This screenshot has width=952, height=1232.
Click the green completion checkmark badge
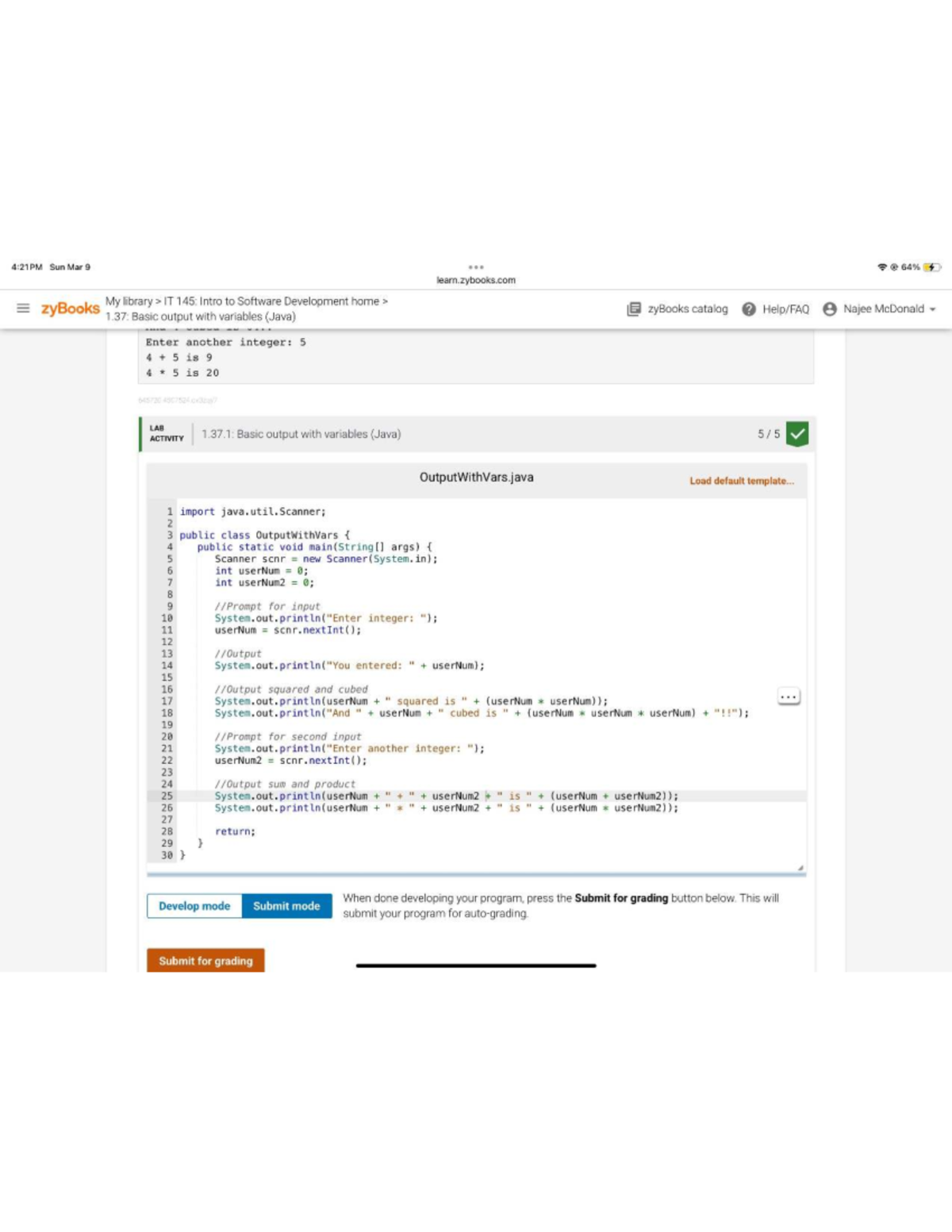click(797, 434)
